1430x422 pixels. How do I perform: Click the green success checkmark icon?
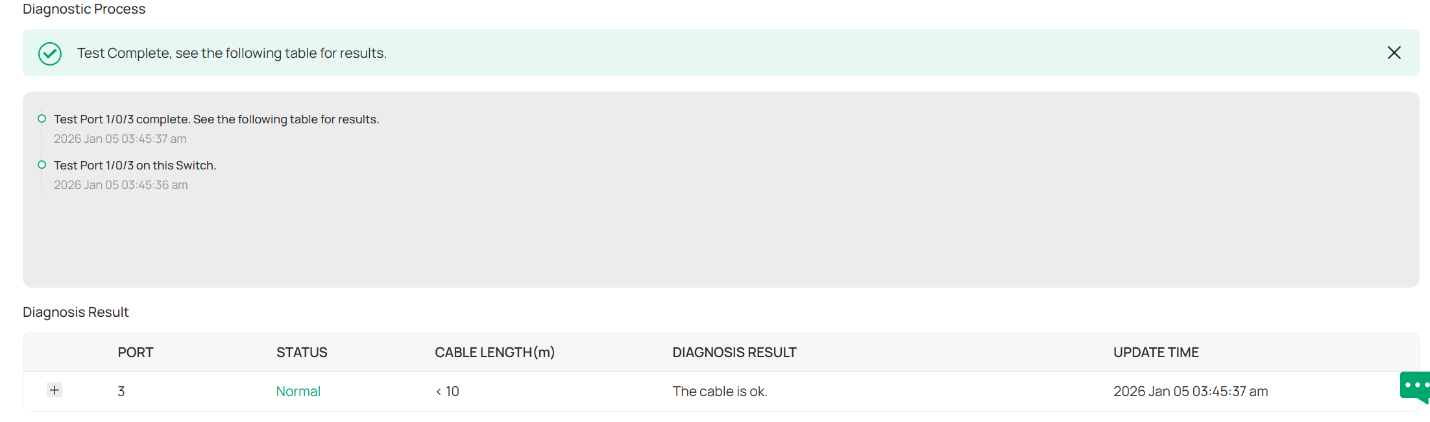pos(50,53)
